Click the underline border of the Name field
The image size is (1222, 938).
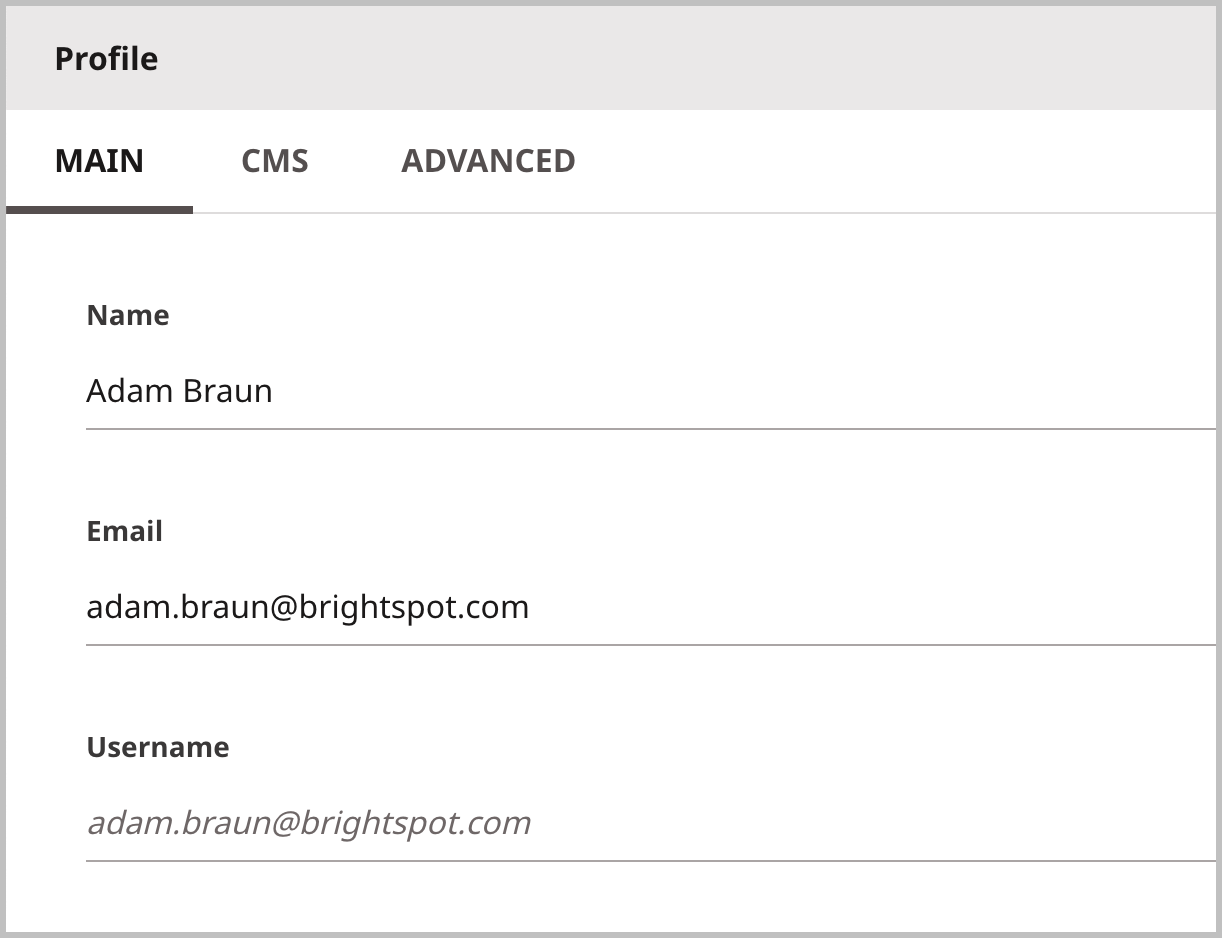(x=651, y=429)
